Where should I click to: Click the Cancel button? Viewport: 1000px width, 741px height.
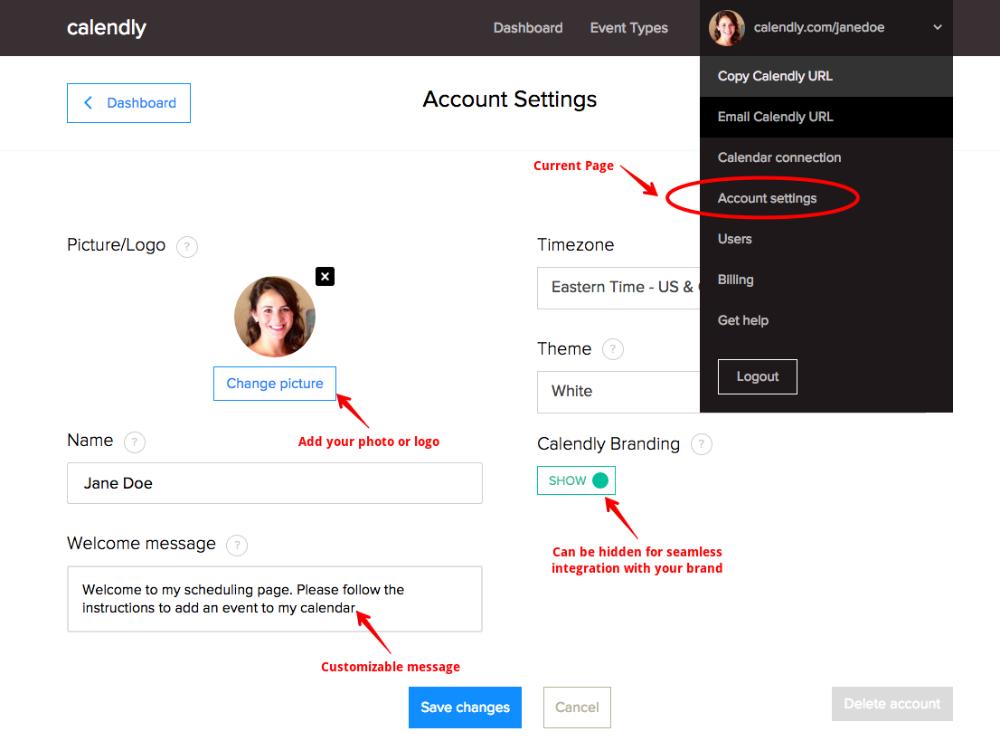pos(577,707)
